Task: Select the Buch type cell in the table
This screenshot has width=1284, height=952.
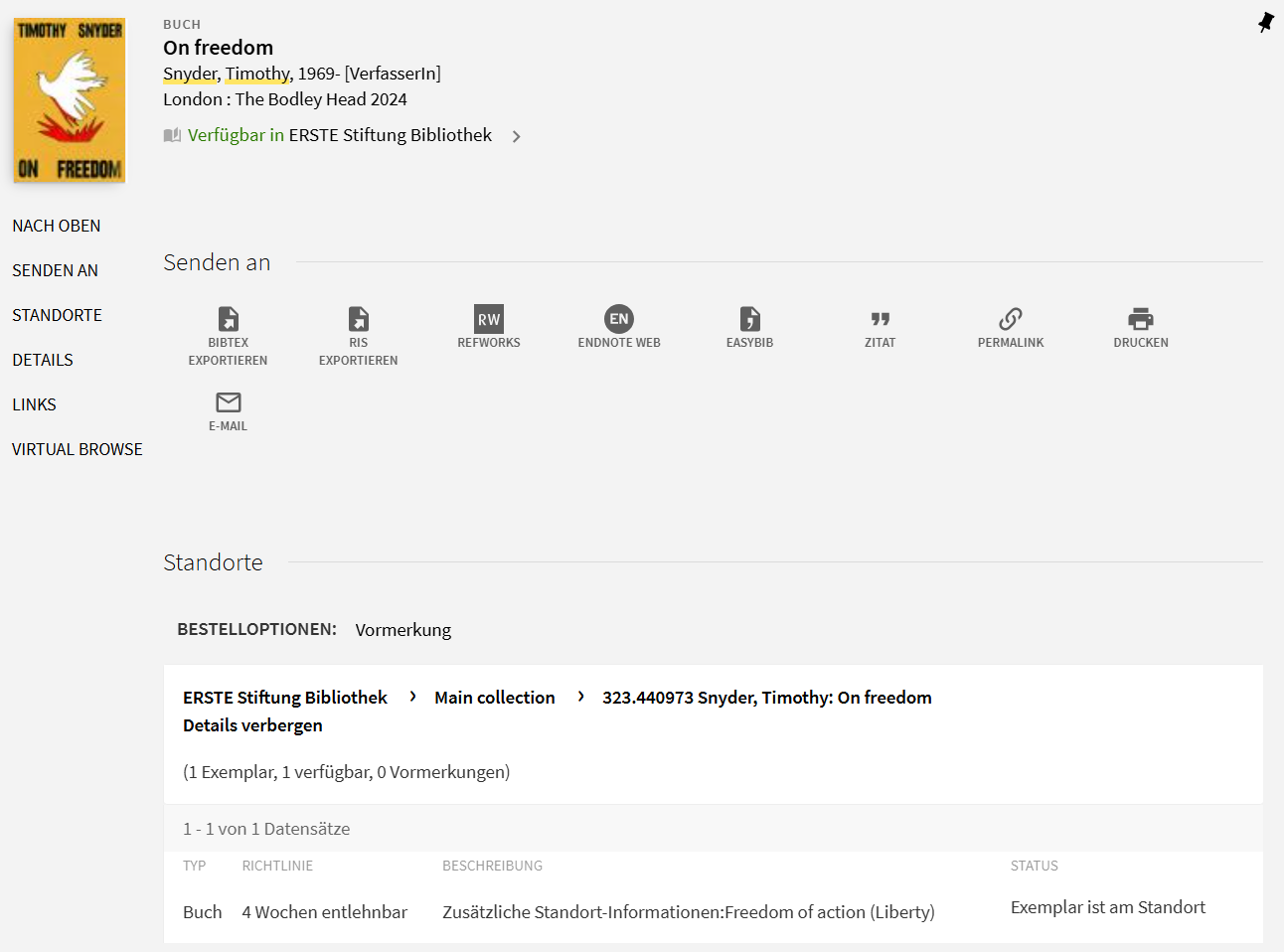Action: 203,912
